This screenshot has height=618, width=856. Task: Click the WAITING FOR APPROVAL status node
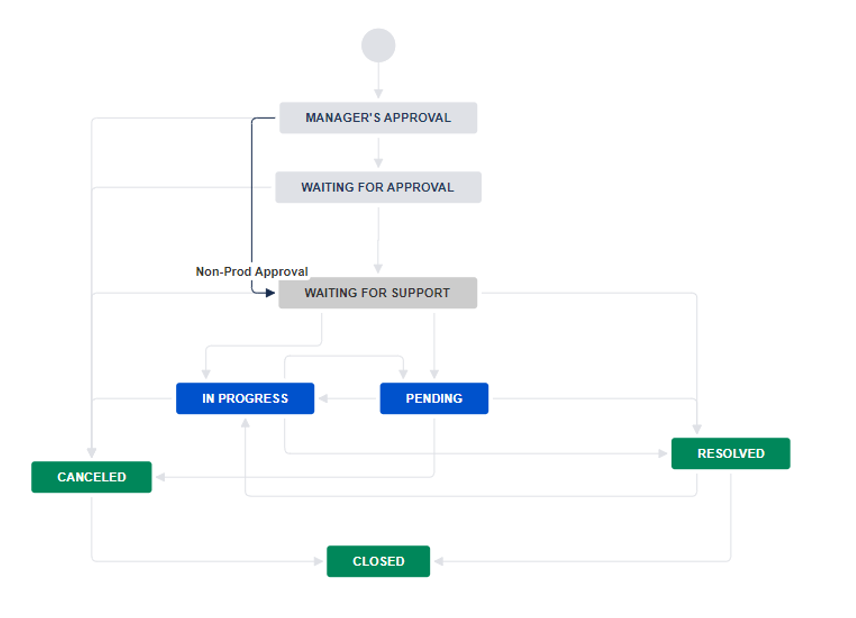378,187
